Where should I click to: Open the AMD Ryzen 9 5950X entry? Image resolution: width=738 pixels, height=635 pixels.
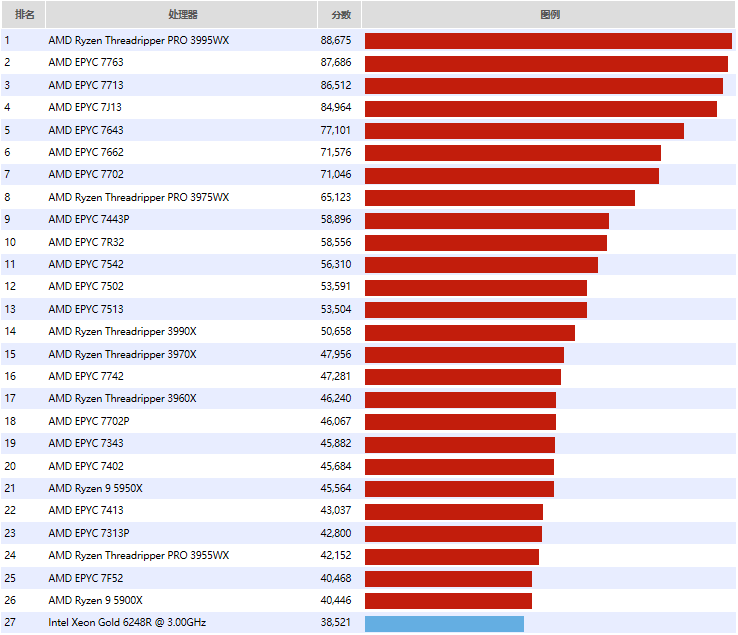click(95, 488)
